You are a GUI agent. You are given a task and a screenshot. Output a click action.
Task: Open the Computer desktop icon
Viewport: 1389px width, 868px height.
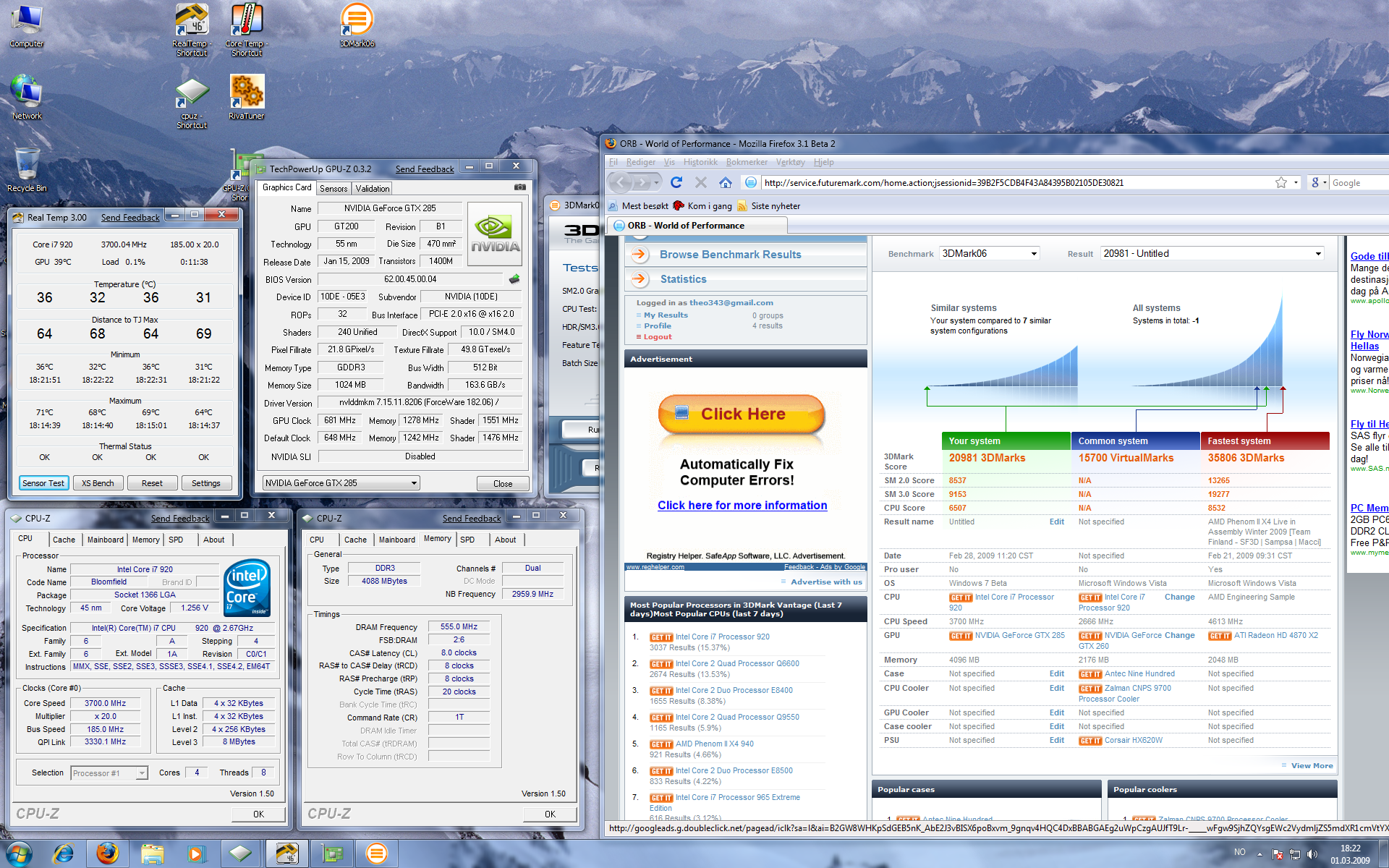click(27, 26)
